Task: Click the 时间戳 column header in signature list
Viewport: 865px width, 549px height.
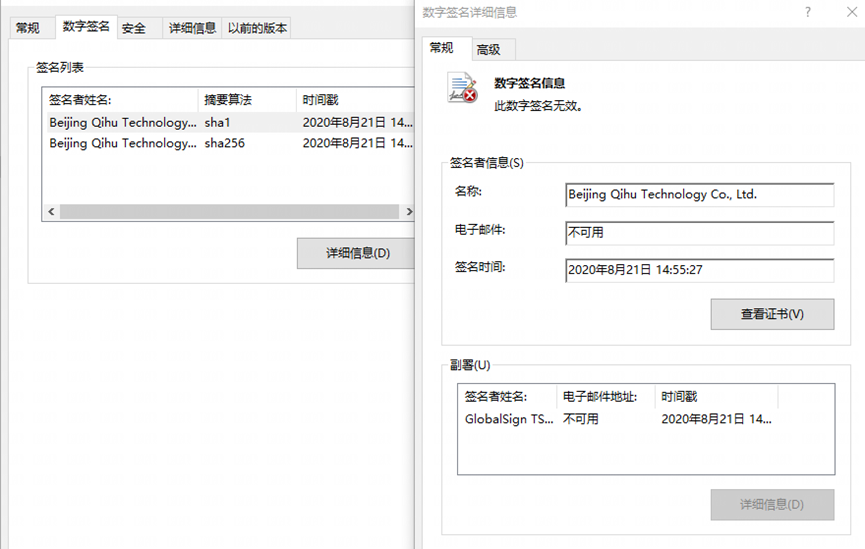Action: pyautogui.click(x=356, y=100)
